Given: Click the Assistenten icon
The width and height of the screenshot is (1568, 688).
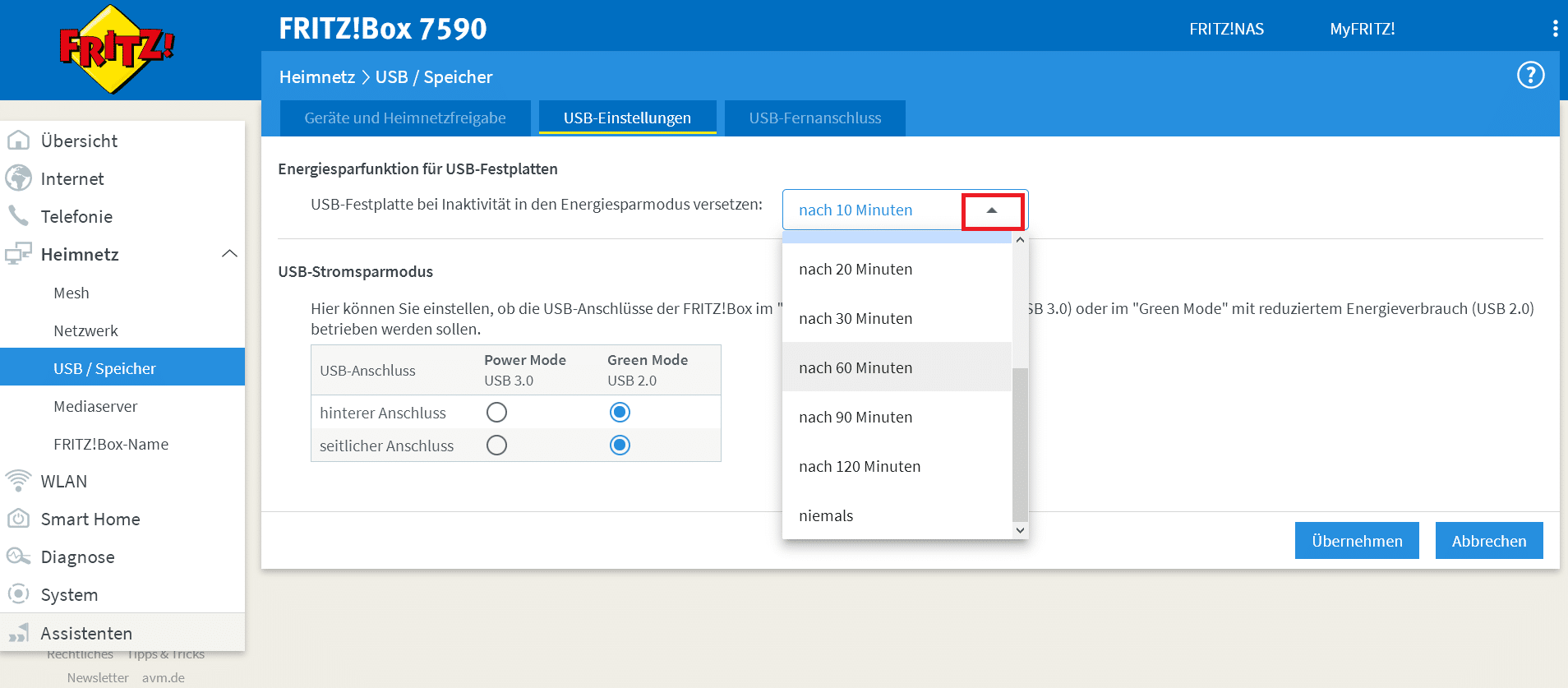Looking at the screenshot, I should click(18, 633).
